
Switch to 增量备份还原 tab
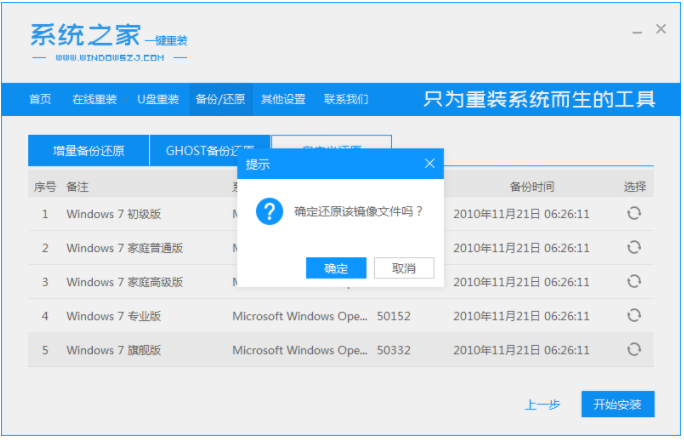click(x=89, y=151)
